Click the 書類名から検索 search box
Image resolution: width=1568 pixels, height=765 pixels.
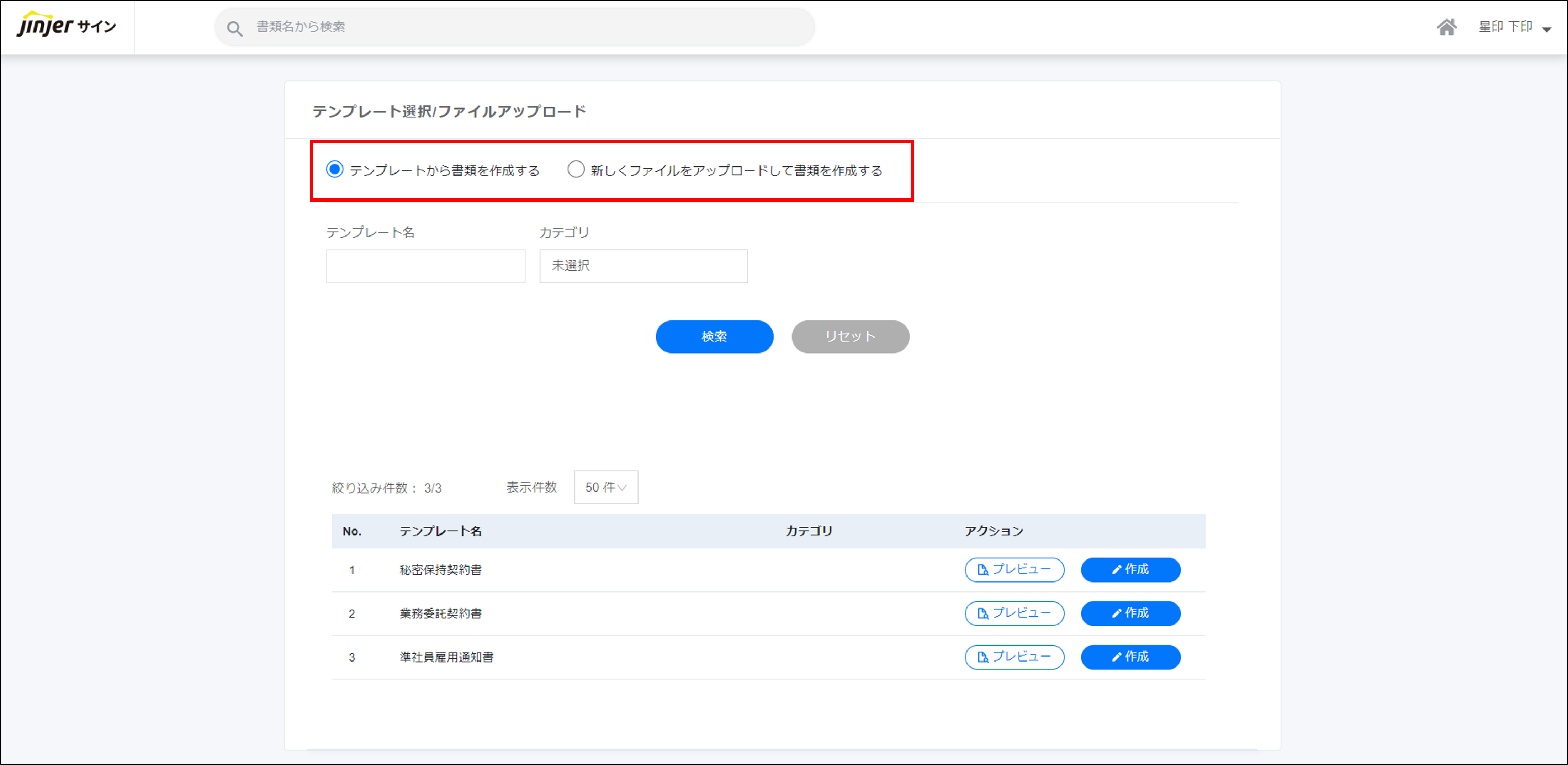pyautogui.click(x=524, y=27)
